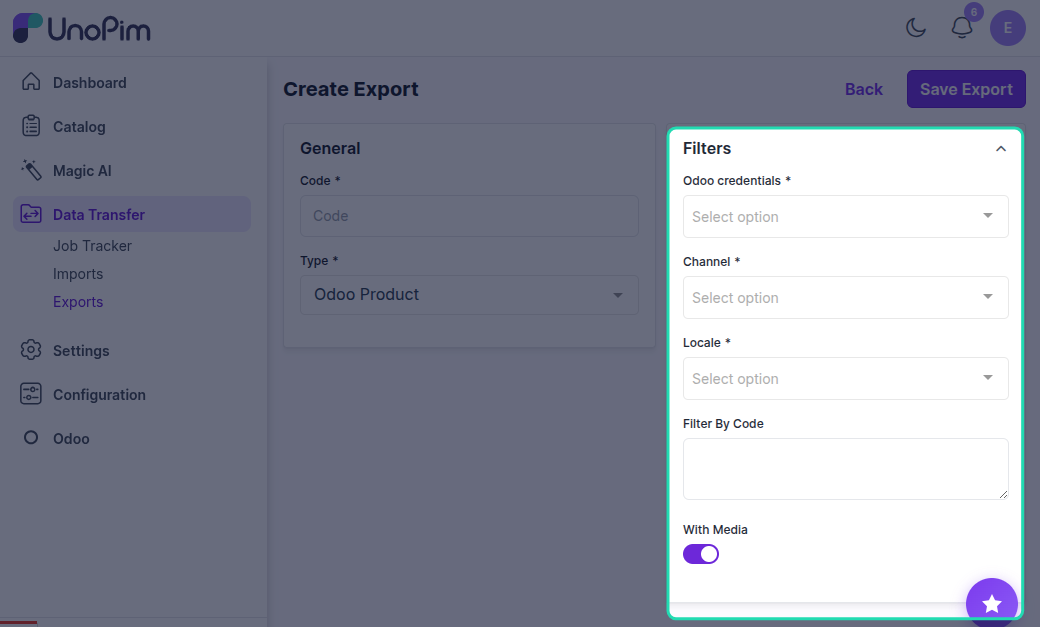Screen dimensions: 1040x627
Task: Click the Configuration sliders icon
Action: pos(31,393)
